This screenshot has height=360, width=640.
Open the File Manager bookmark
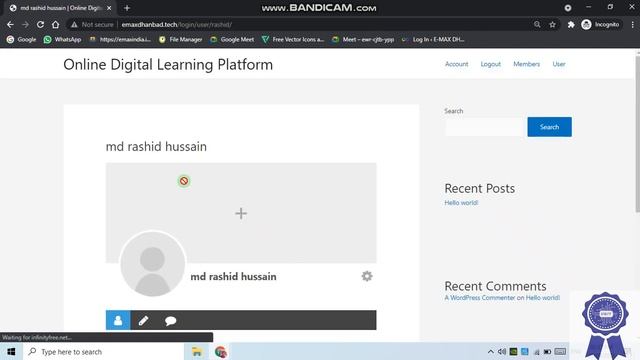pos(180,40)
